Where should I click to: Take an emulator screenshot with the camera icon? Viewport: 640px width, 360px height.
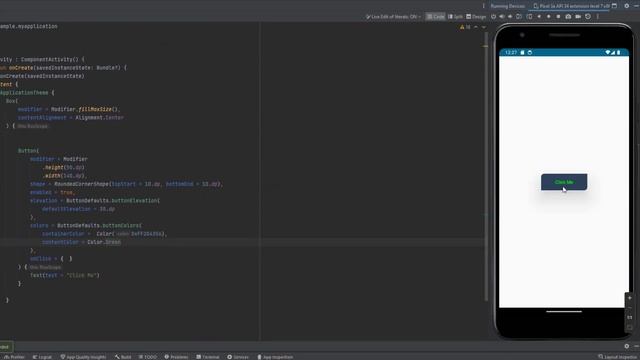click(x=568, y=17)
